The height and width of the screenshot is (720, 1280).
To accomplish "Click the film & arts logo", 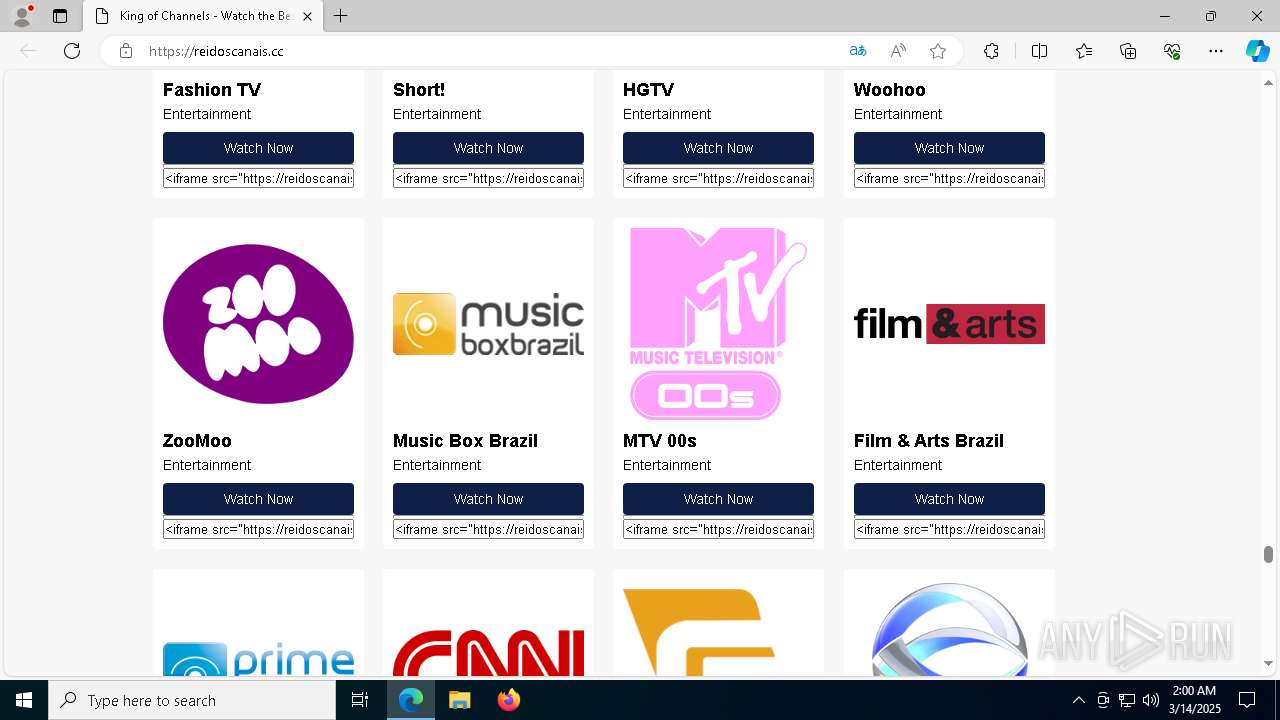I will click(x=949, y=324).
